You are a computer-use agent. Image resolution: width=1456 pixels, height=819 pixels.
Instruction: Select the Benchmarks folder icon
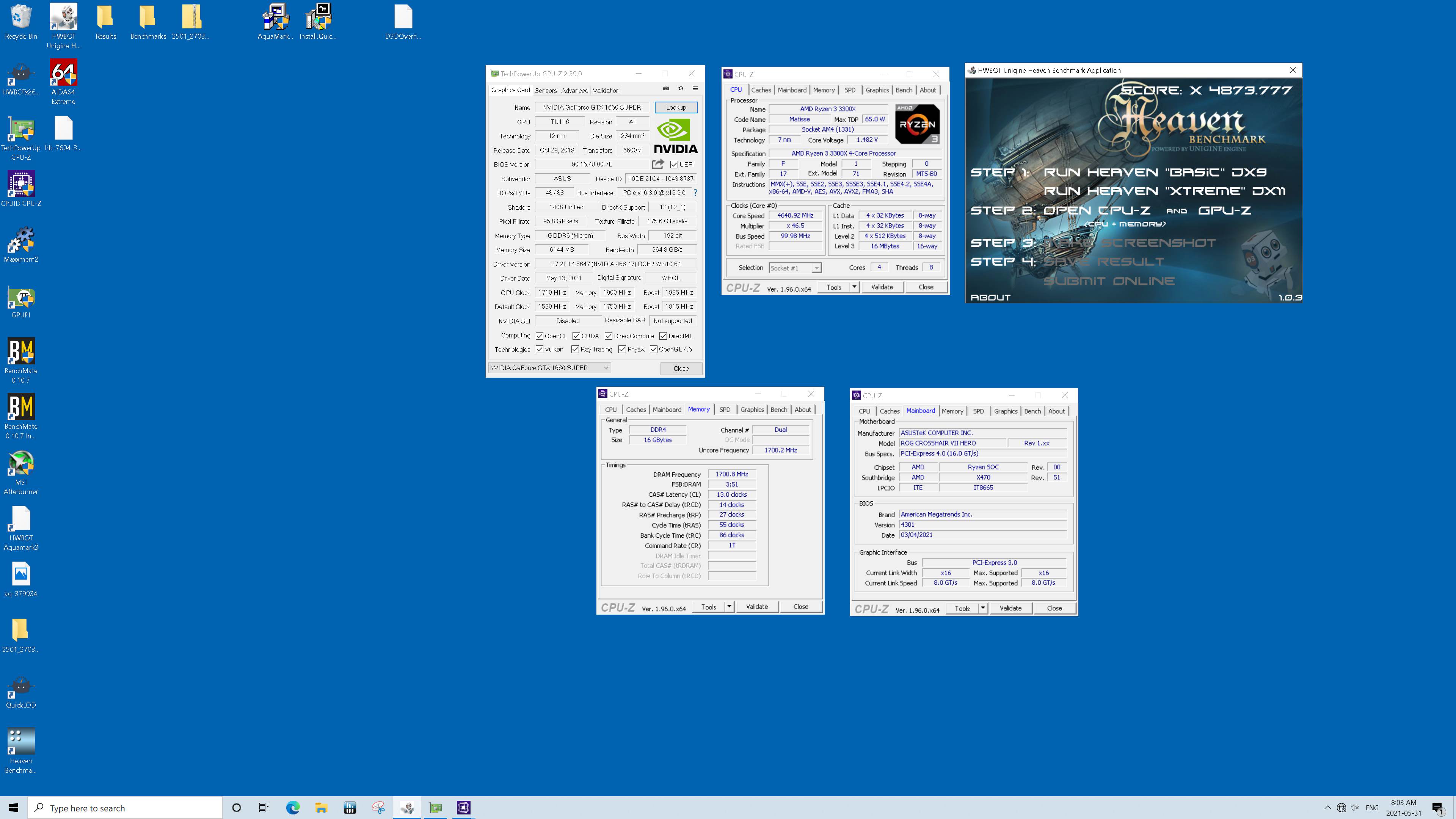coord(148,23)
